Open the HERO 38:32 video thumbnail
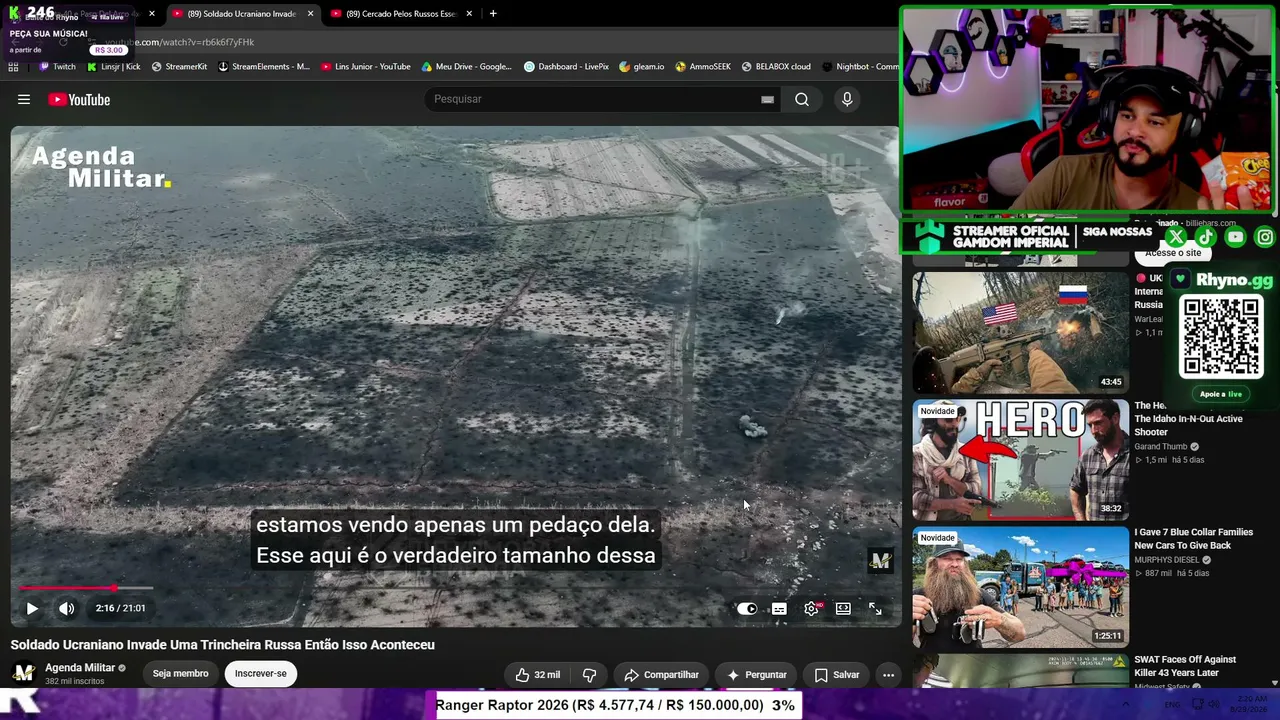The height and width of the screenshot is (720, 1280). (1020, 460)
